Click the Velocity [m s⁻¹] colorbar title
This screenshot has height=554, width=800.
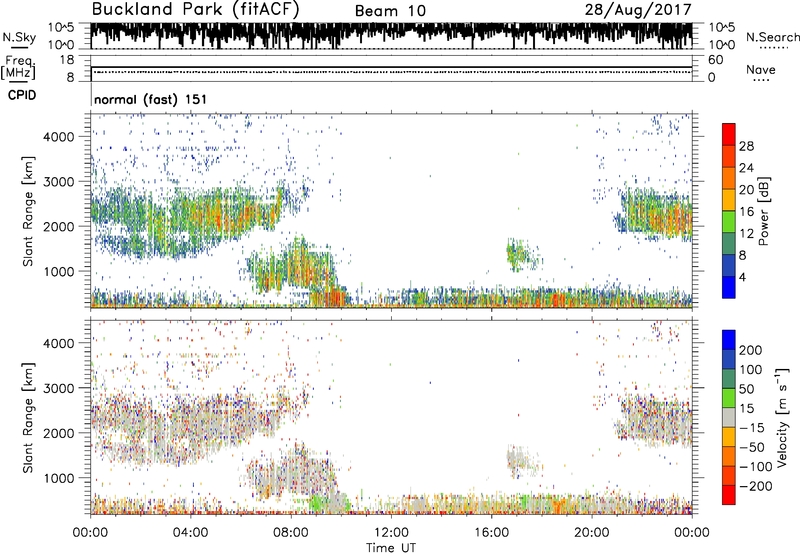point(782,417)
